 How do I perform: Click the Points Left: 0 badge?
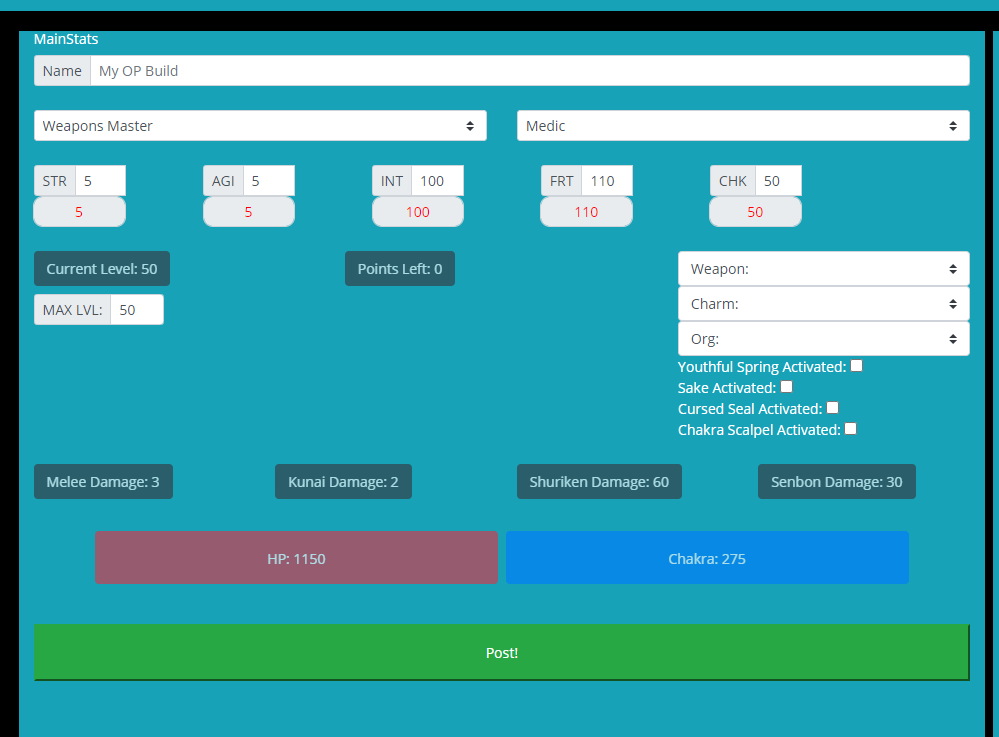399,269
